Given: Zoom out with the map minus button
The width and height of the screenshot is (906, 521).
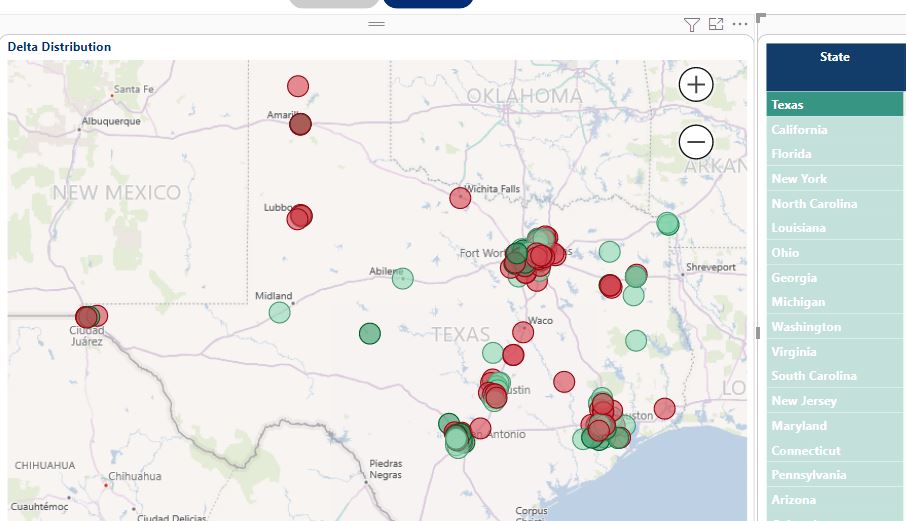Looking at the screenshot, I should tap(696, 142).
